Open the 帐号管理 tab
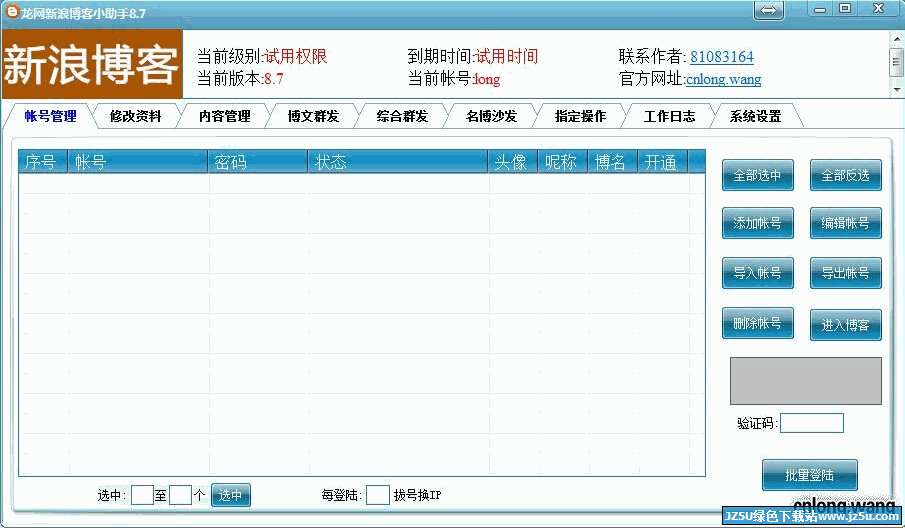905x528 pixels. click(50, 116)
